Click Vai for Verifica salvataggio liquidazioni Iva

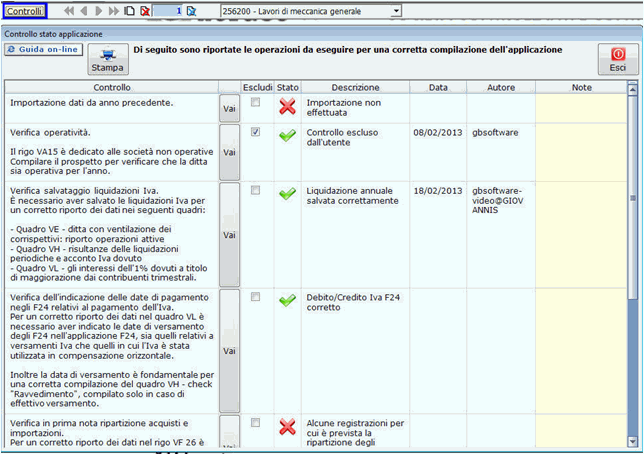coord(229,235)
